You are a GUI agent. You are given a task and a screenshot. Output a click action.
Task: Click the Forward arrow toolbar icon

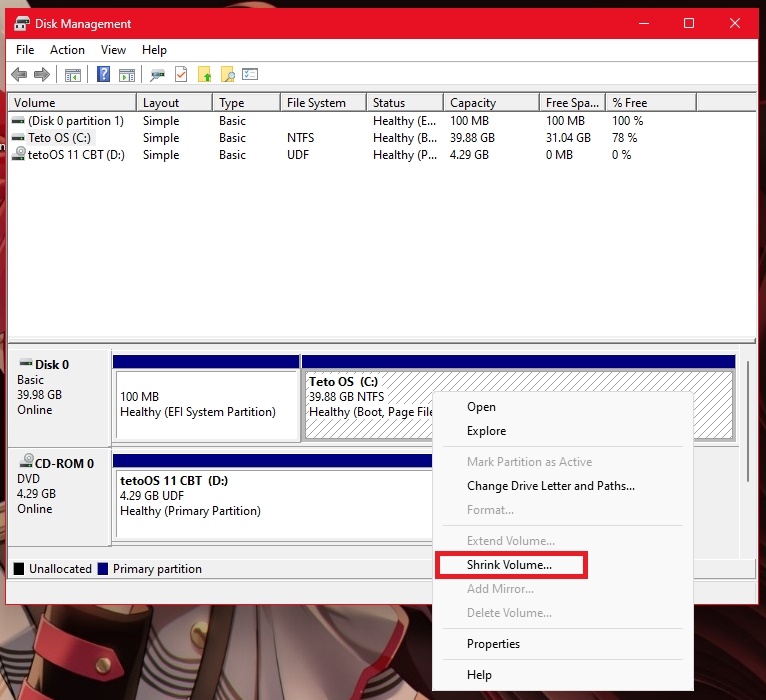pos(42,75)
